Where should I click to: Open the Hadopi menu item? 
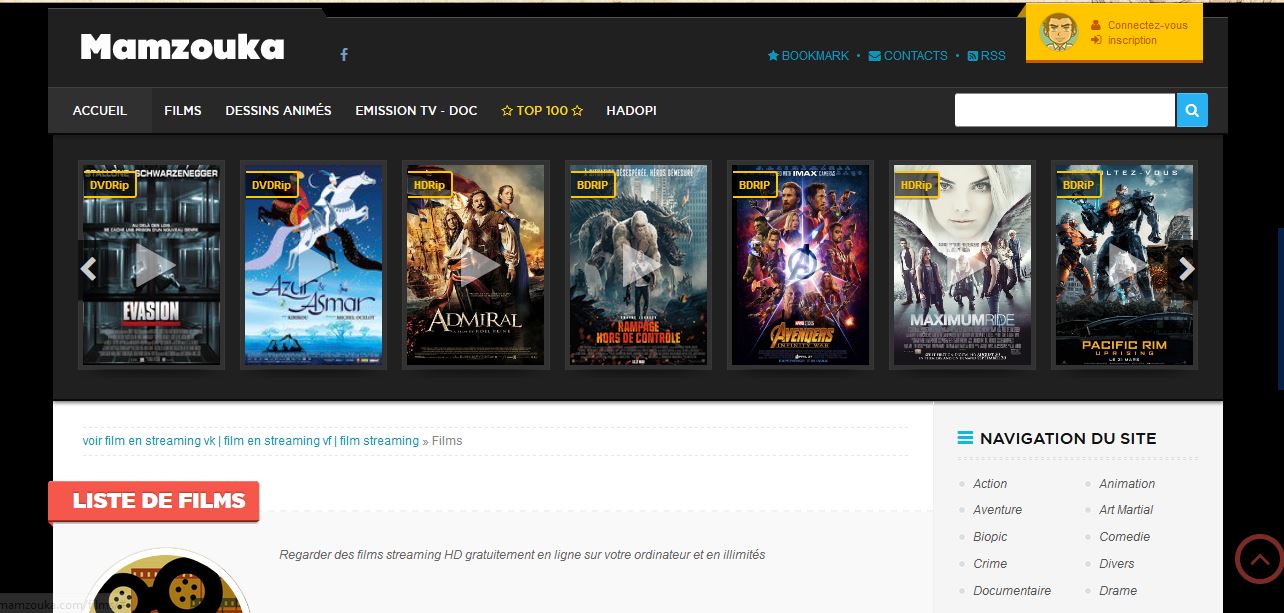pyautogui.click(x=631, y=110)
